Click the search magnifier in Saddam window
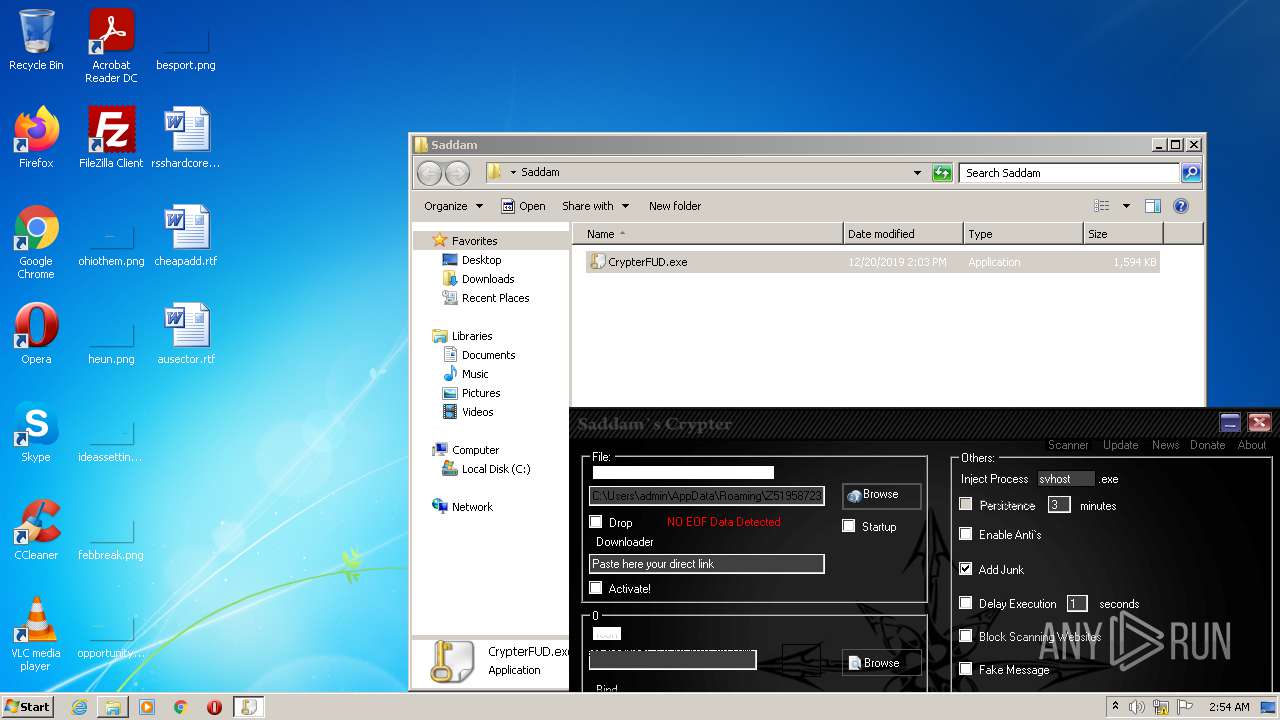Image resolution: width=1280 pixels, height=720 pixels. 1190,173
